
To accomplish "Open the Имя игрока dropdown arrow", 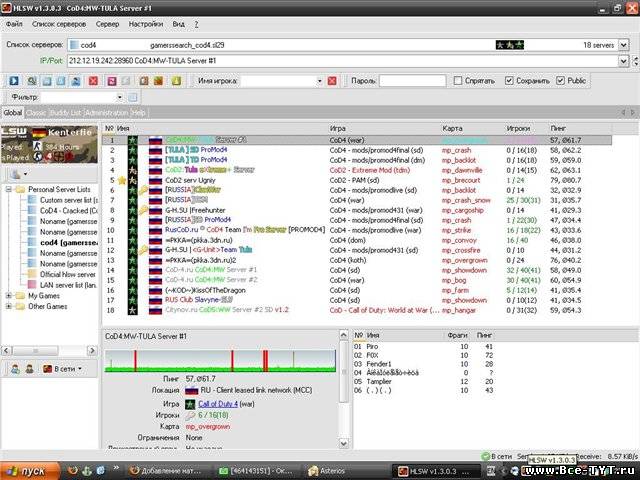I will pyautogui.click(x=320, y=81).
